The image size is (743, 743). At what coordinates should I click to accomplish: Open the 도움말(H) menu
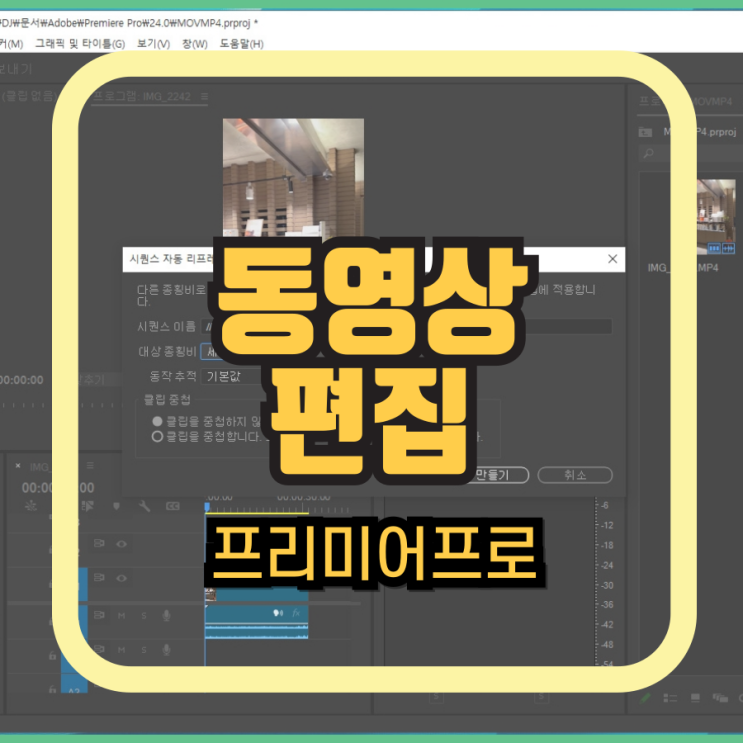[x=241, y=44]
